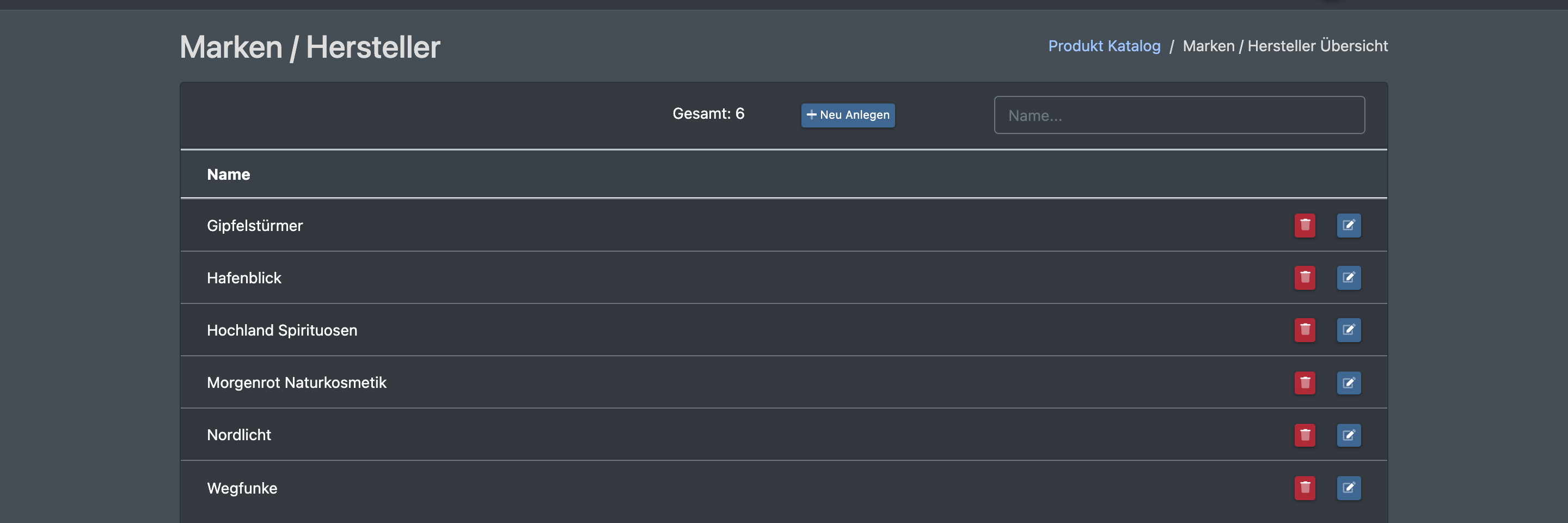Click the Name column header
The width and height of the screenshot is (1568, 523).
click(x=228, y=175)
